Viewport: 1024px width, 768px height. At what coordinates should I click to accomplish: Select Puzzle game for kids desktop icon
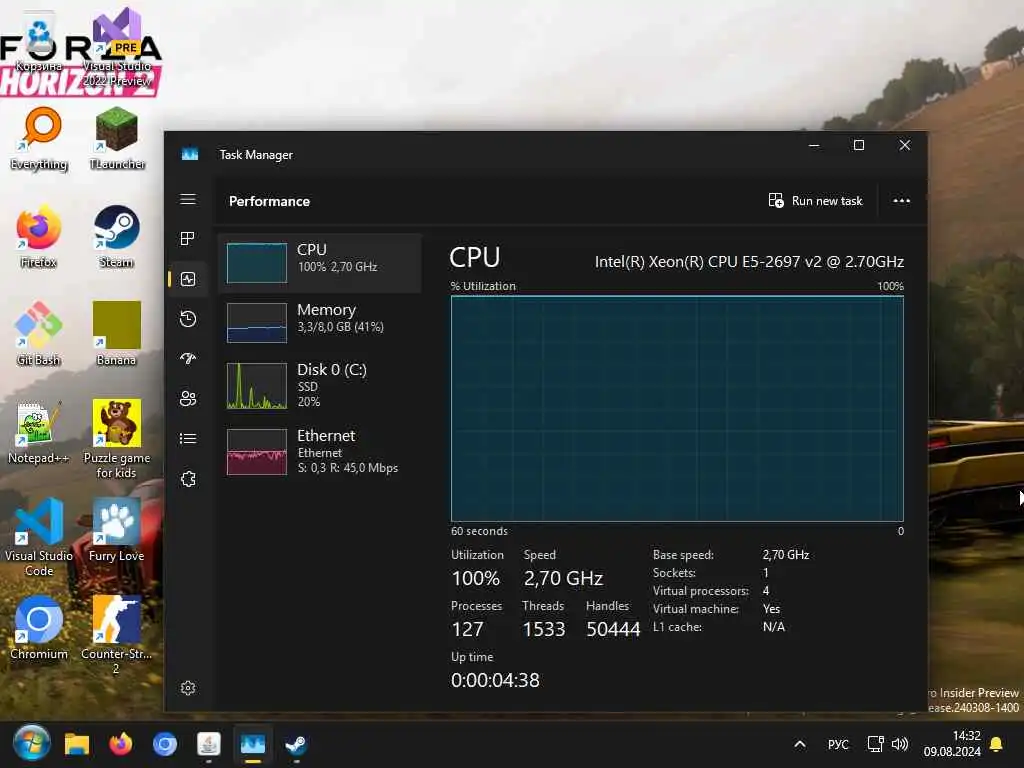[x=117, y=440]
